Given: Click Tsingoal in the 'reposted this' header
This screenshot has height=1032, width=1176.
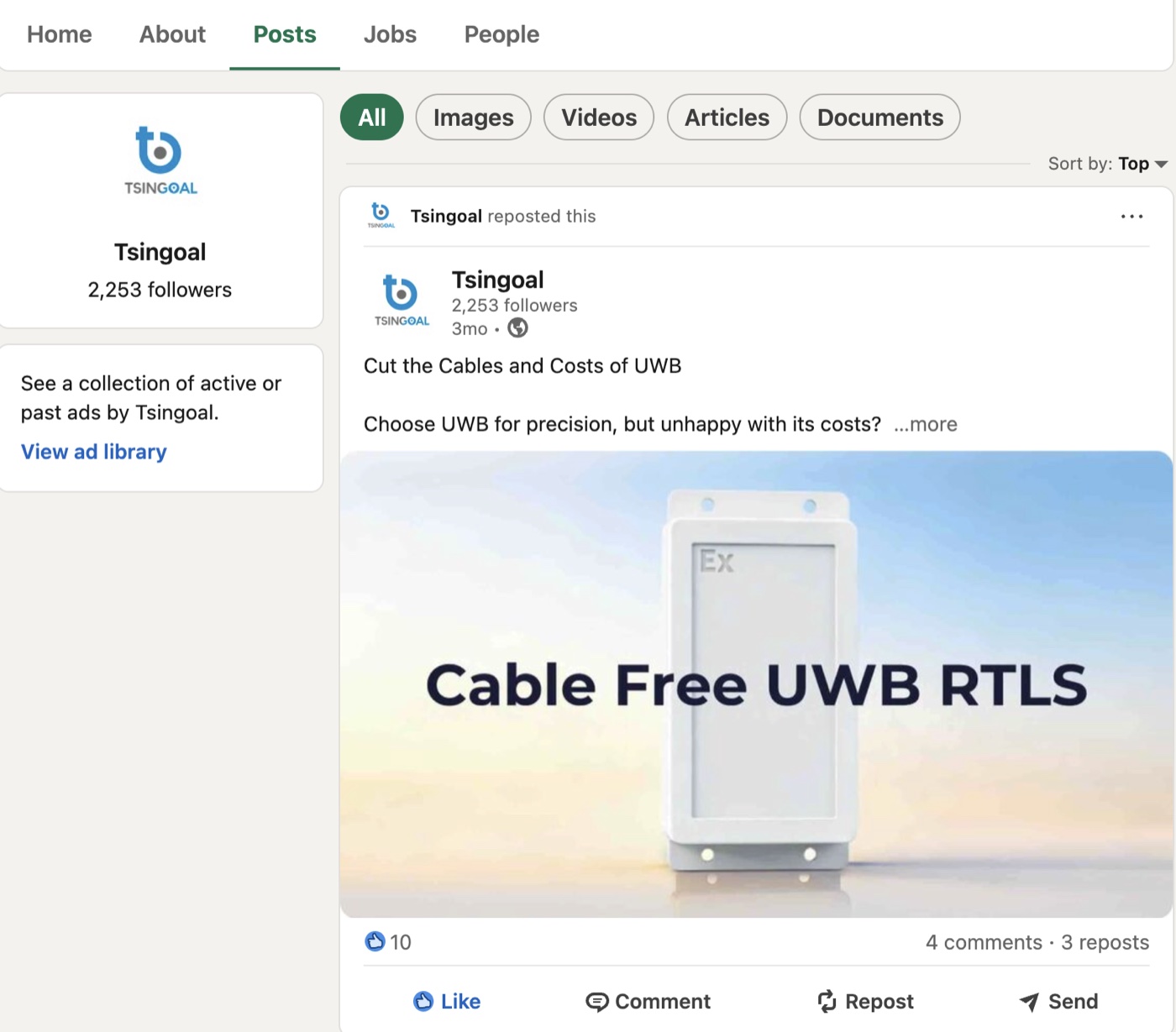Looking at the screenshot, I should (x=446, y=216).
